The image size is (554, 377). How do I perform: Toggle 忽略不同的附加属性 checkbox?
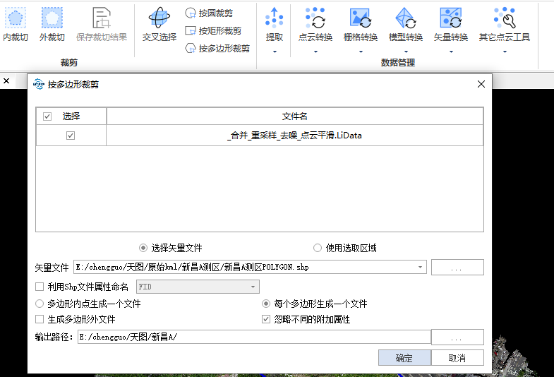[266, 319]
